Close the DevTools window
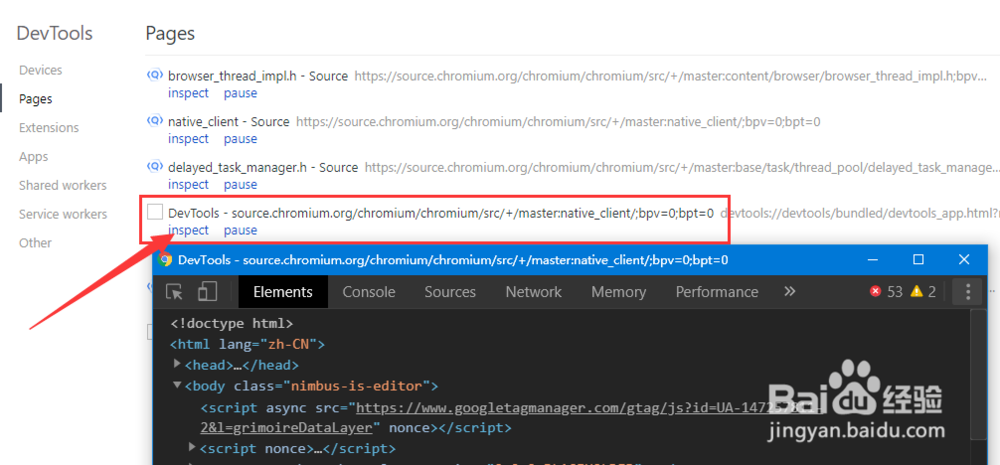 click(964, 260)
